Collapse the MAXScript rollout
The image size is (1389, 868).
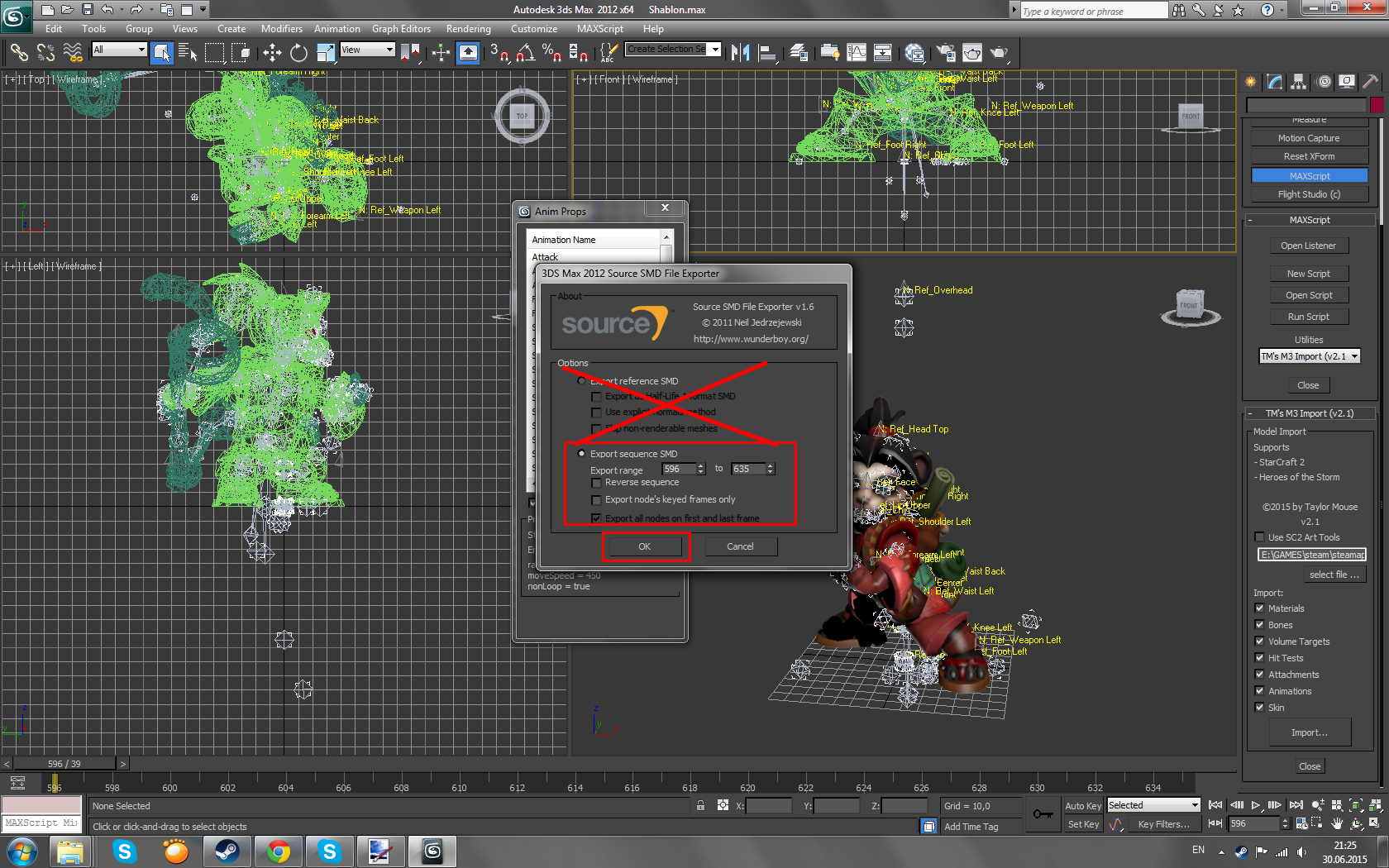coord(1310,220)
